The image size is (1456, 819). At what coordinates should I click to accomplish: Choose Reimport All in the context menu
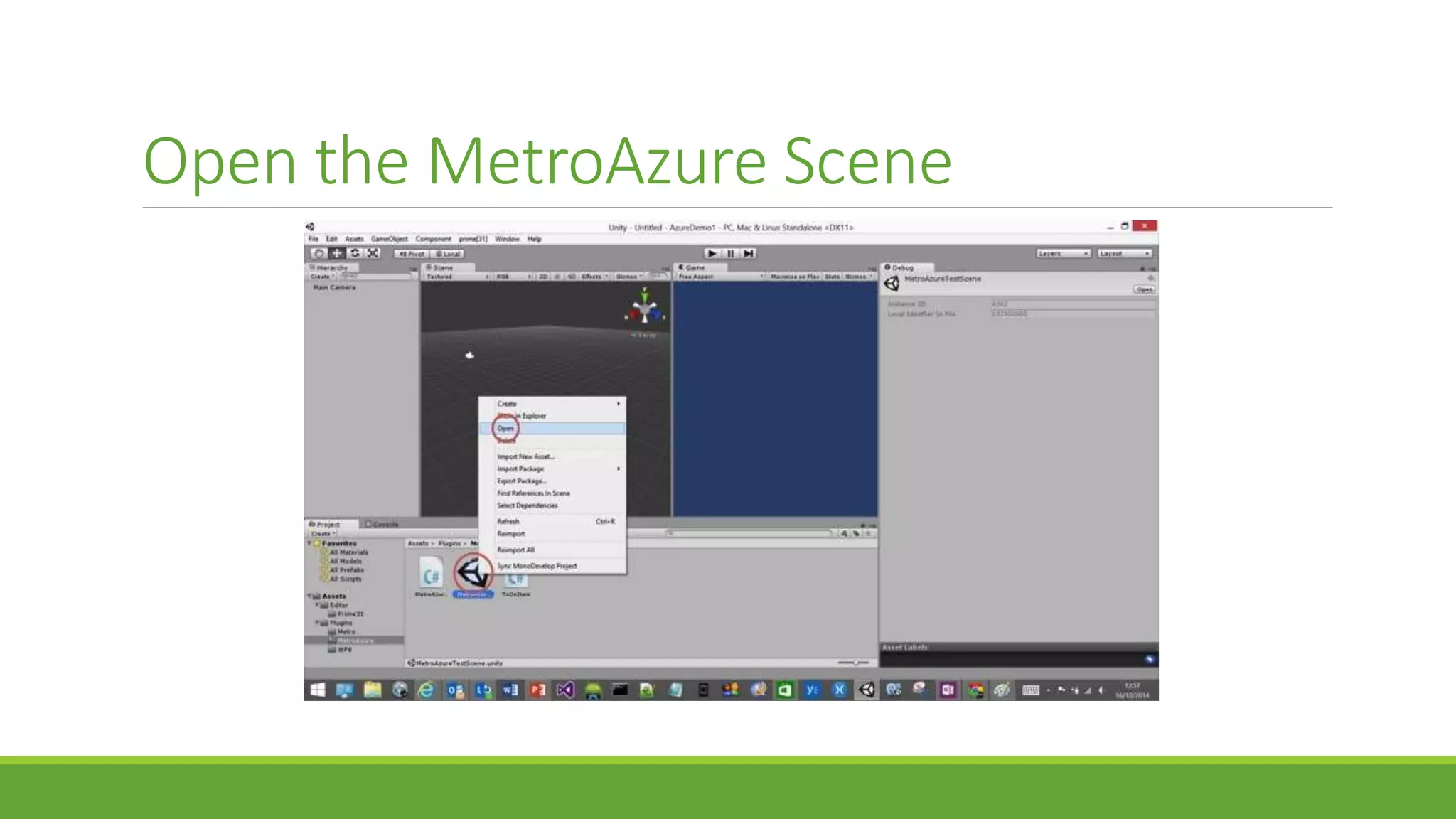pos(552,550)
